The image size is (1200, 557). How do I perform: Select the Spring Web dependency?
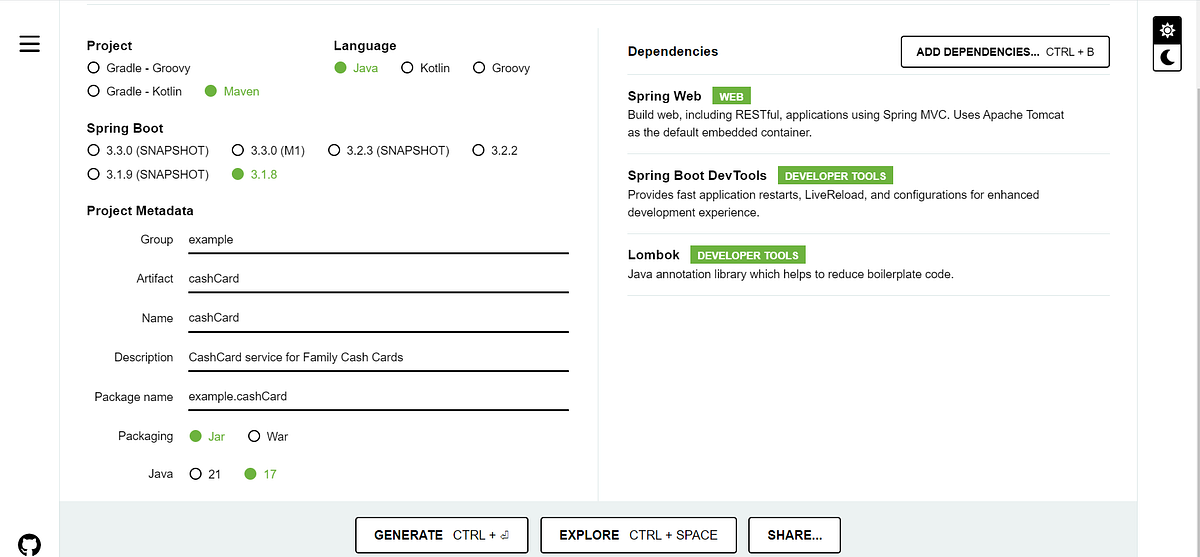[x=869, y=114]
